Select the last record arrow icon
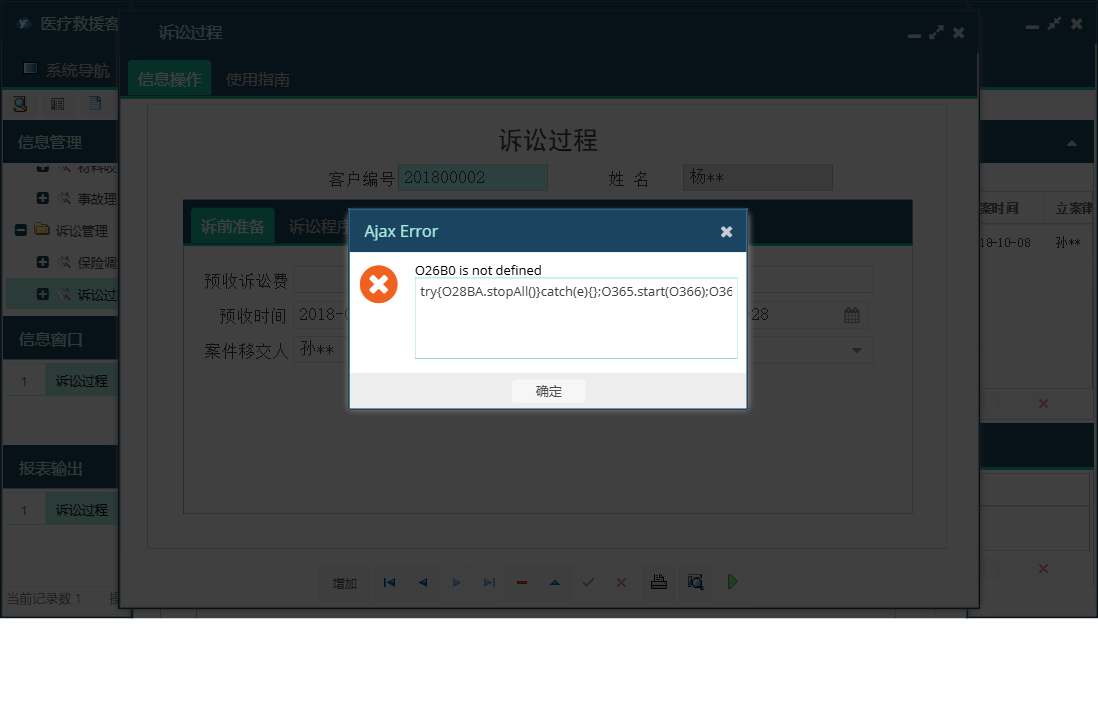This screenshot has width=1098, height=705. [x=489, y=582]
